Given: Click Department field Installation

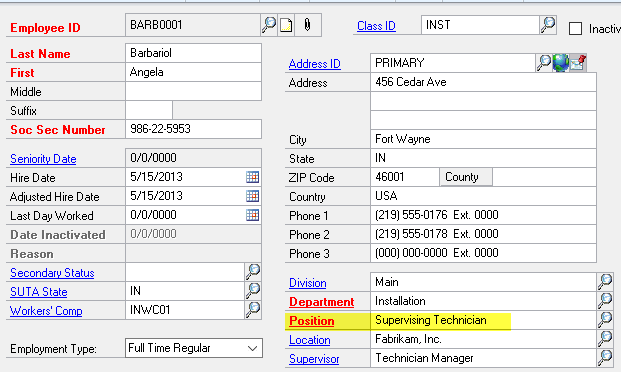Looking at the screenshot, I should pyautogui.click(x=484, y=301).
